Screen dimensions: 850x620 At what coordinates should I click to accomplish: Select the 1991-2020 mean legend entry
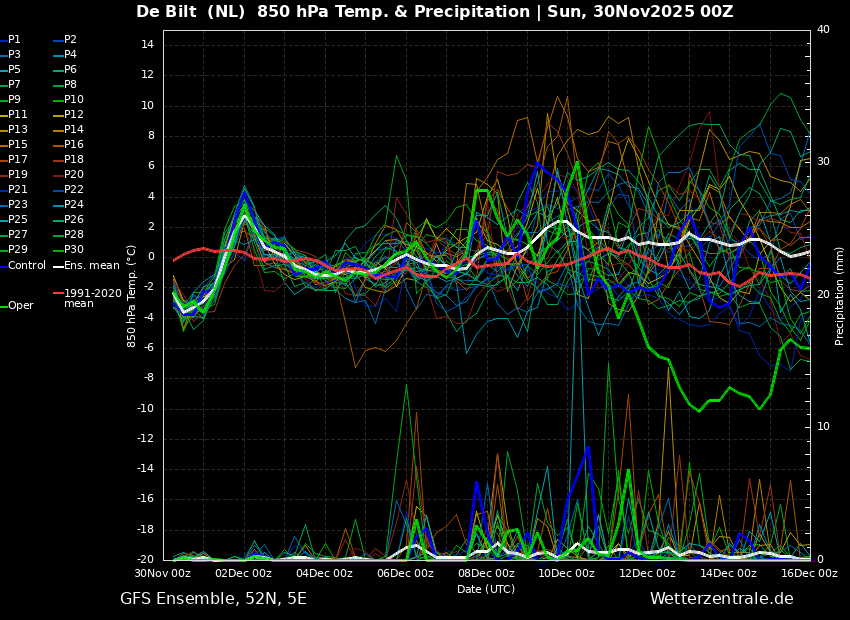(92, 298)
